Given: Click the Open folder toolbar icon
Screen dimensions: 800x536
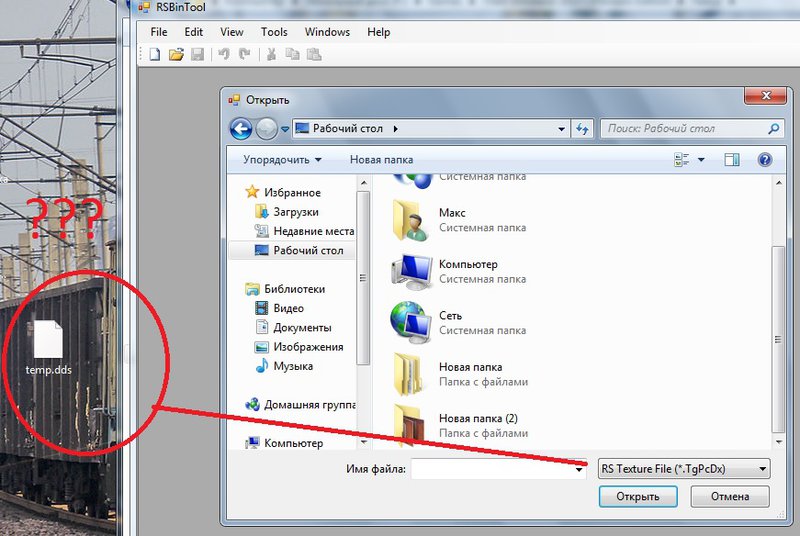Looking at the screenshot, I should click(176, 54).
